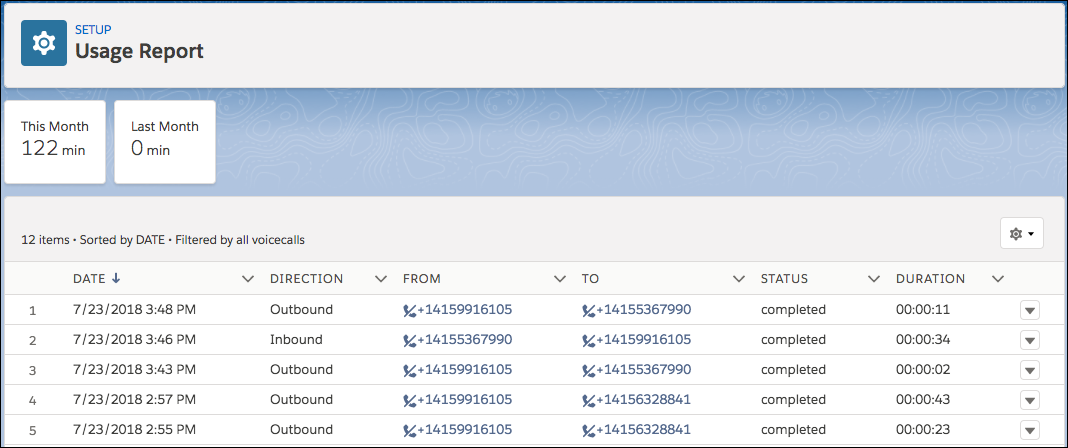Call FROM number +14159916105 in row 4
This screenshot has height=448, width=1068.
point(465,399)
